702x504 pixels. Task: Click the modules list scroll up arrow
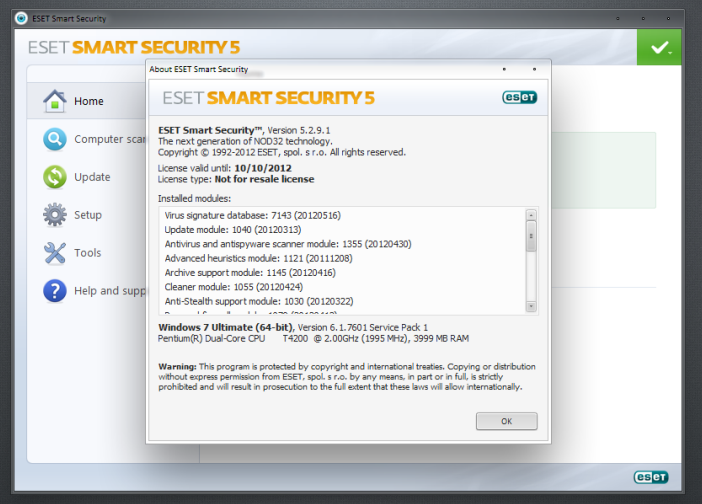tap(531, 215)
